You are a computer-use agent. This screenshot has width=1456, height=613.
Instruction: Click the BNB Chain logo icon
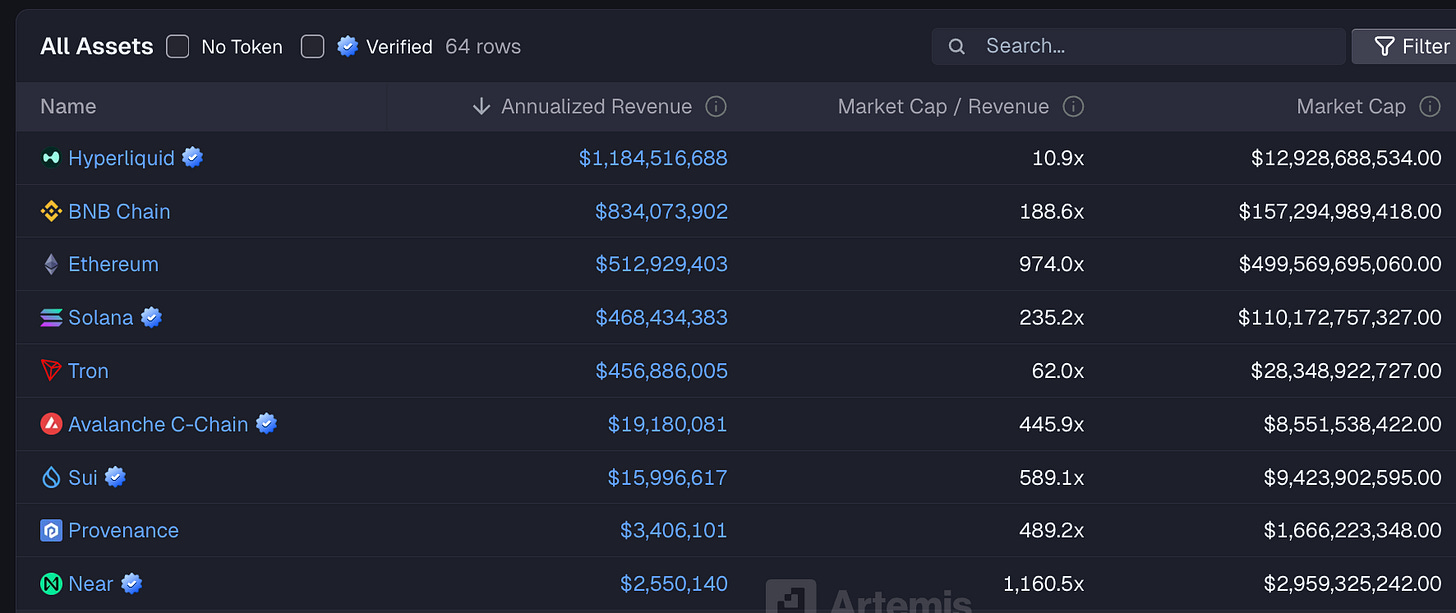click(51, 211)
